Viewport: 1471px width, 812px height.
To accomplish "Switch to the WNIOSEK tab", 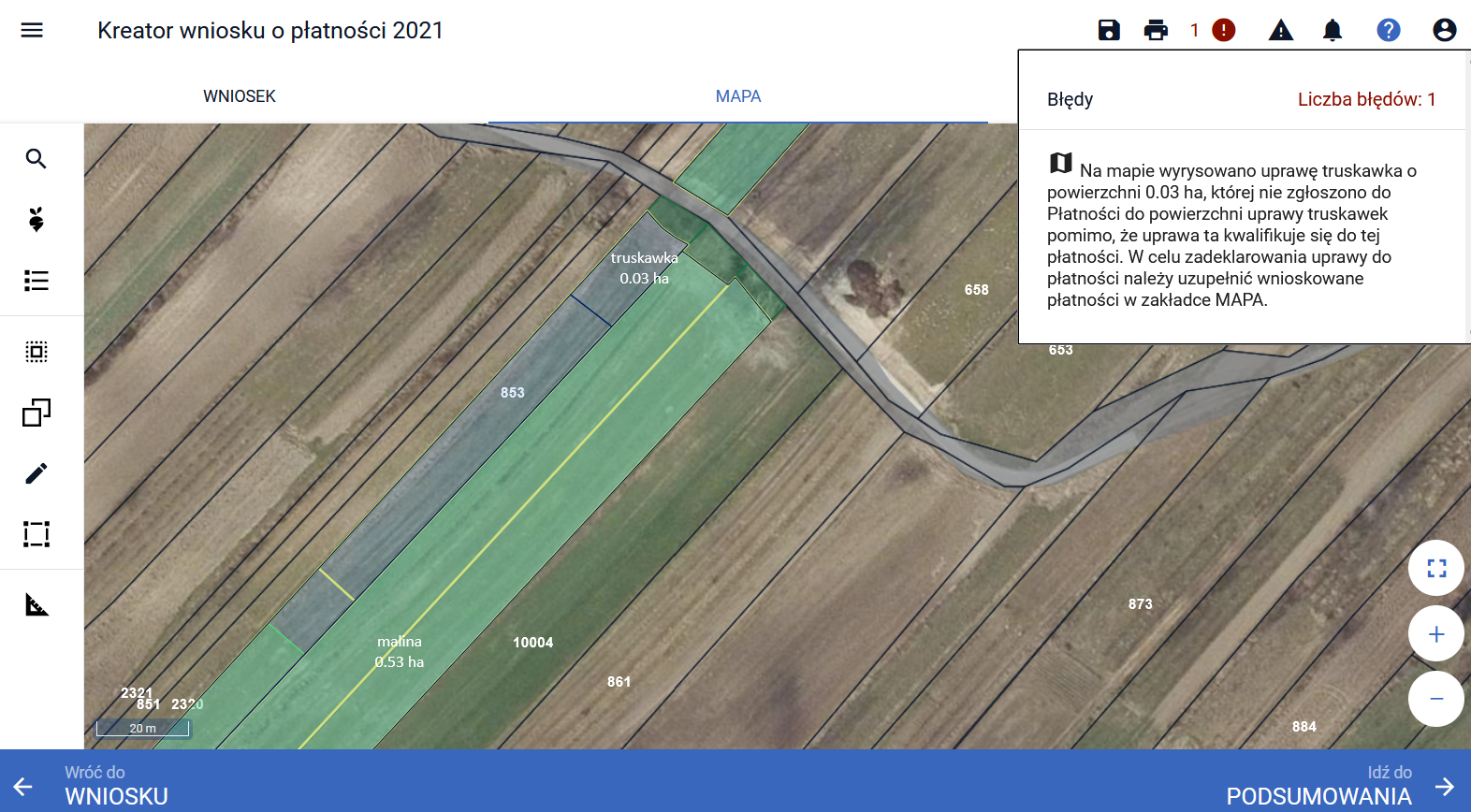I will tap(240, 96).
